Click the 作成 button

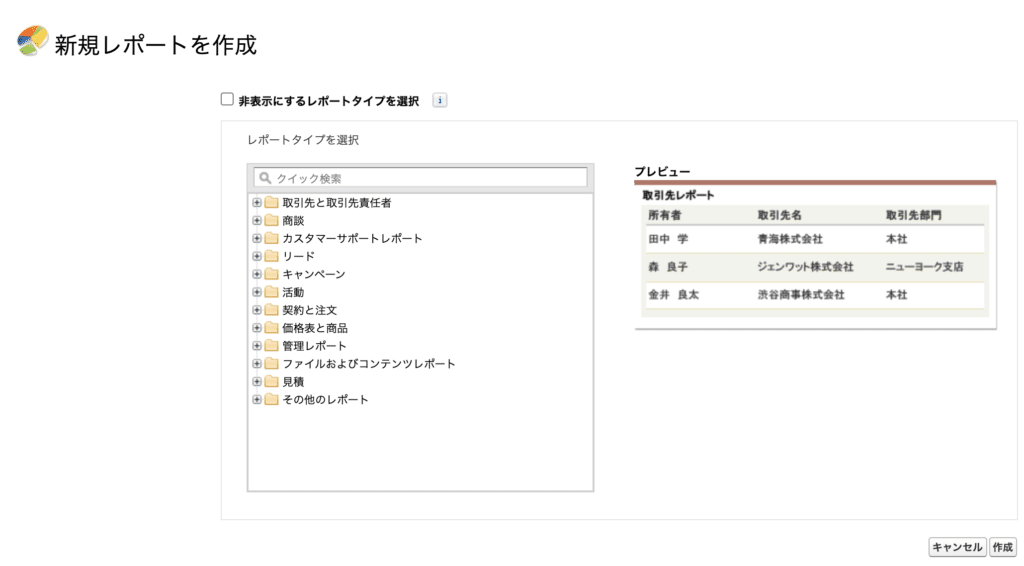tap(1002, 547)
